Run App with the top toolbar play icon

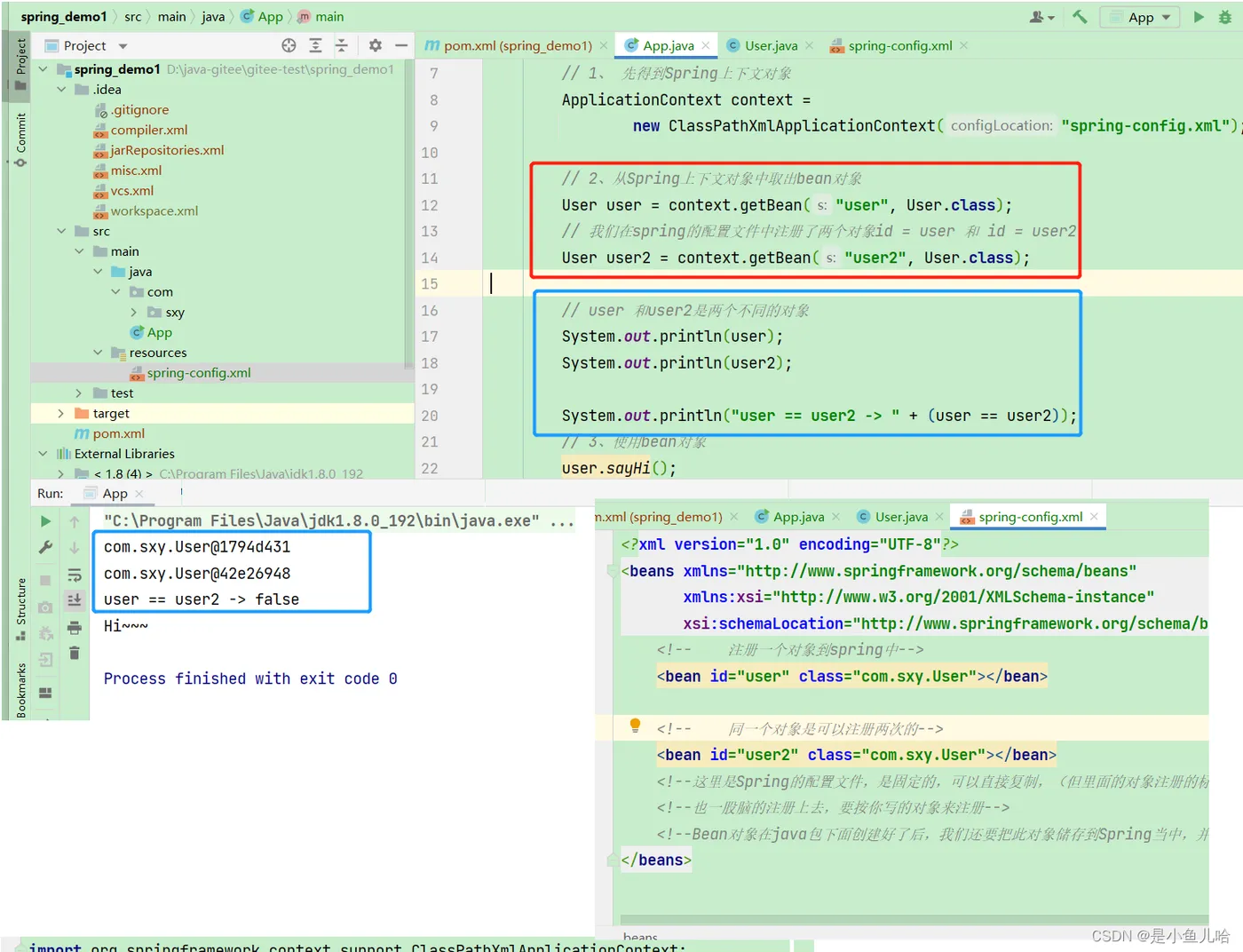tap(1199, 16)
